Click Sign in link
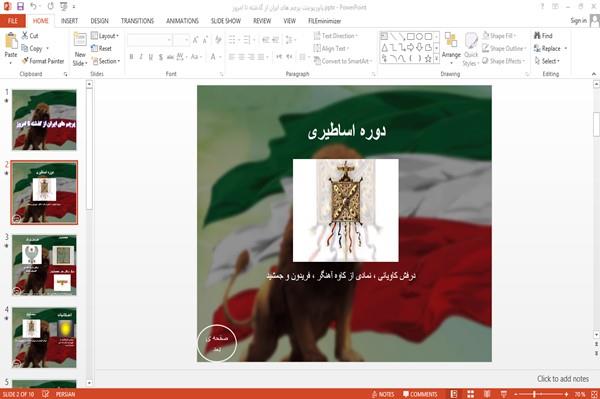This screenshot has width=600, height=399. (x=578, y=21)
